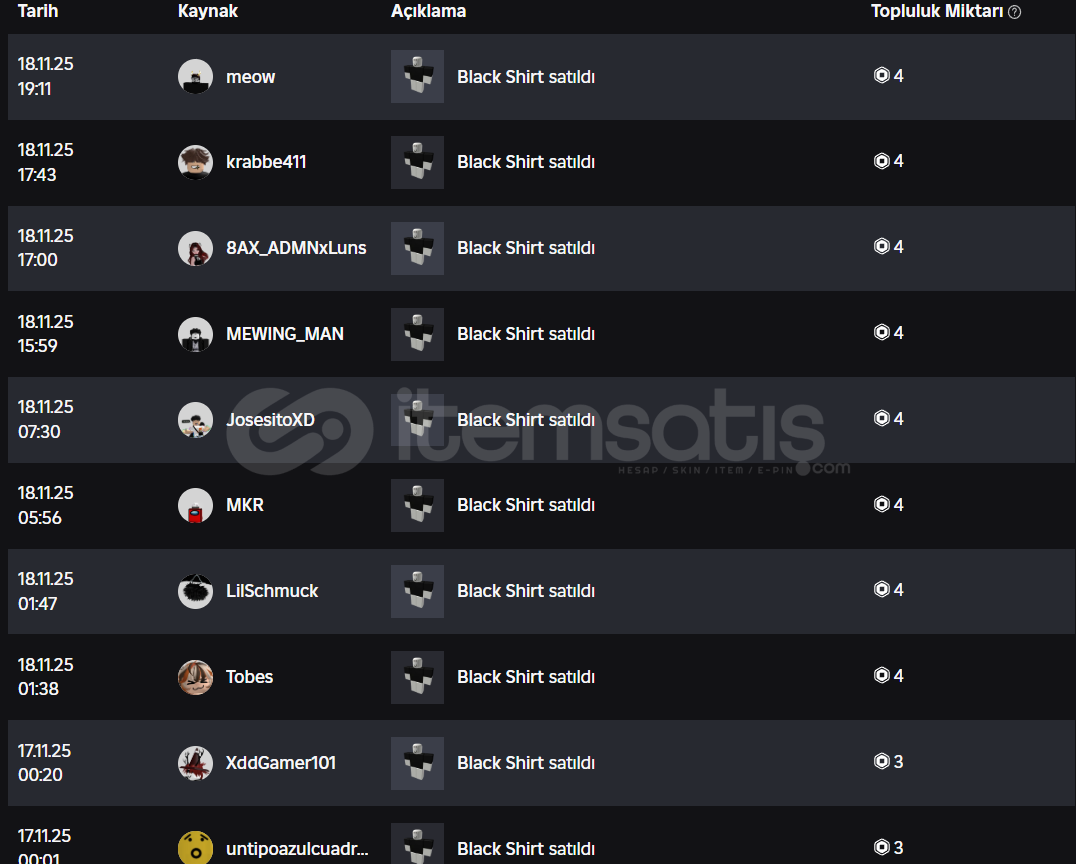The height and width of the screenshot is (864, 1076).
Task: Select the MKR red avatar icon
Action: 195,505
